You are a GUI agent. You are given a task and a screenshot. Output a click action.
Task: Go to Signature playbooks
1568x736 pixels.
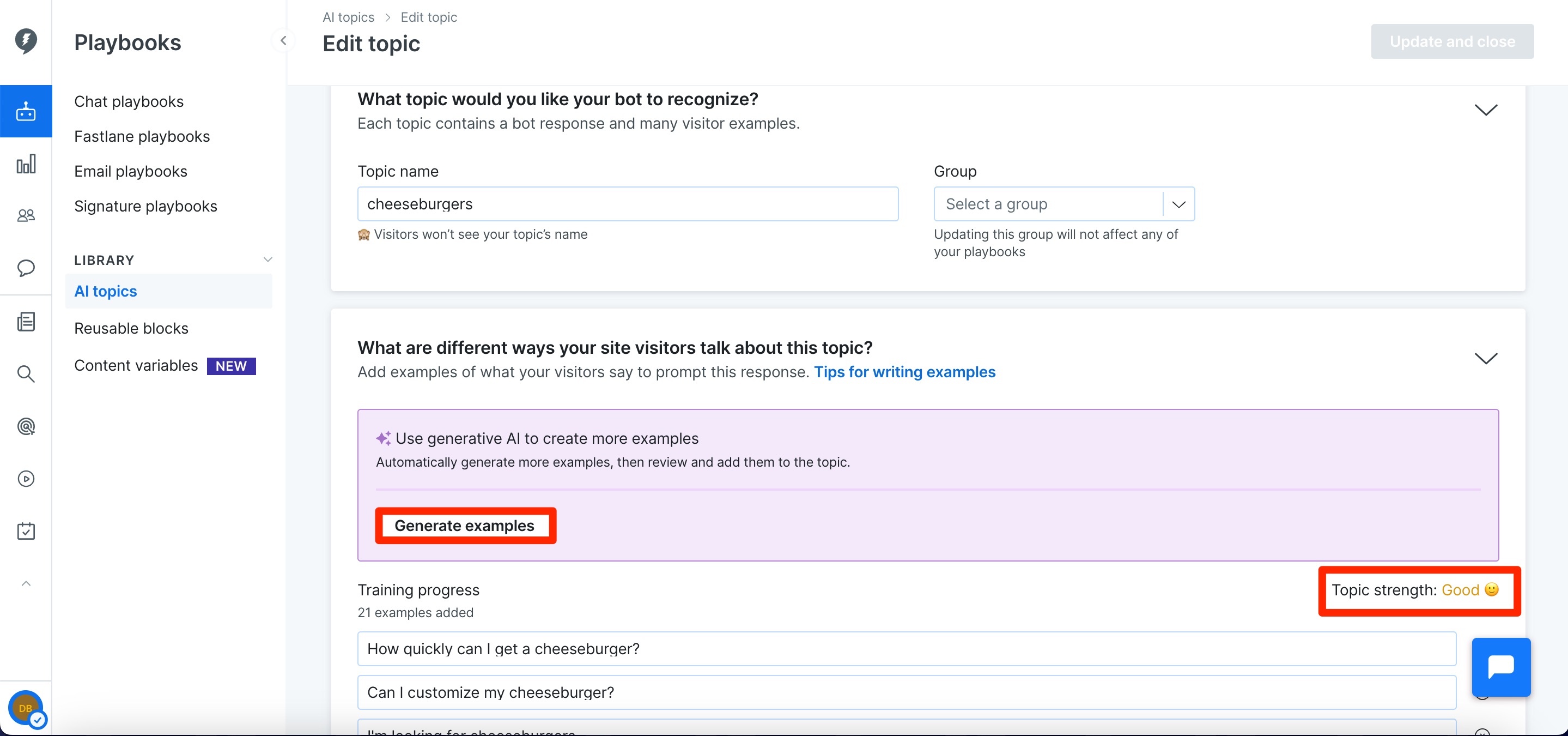pos(145,206)
